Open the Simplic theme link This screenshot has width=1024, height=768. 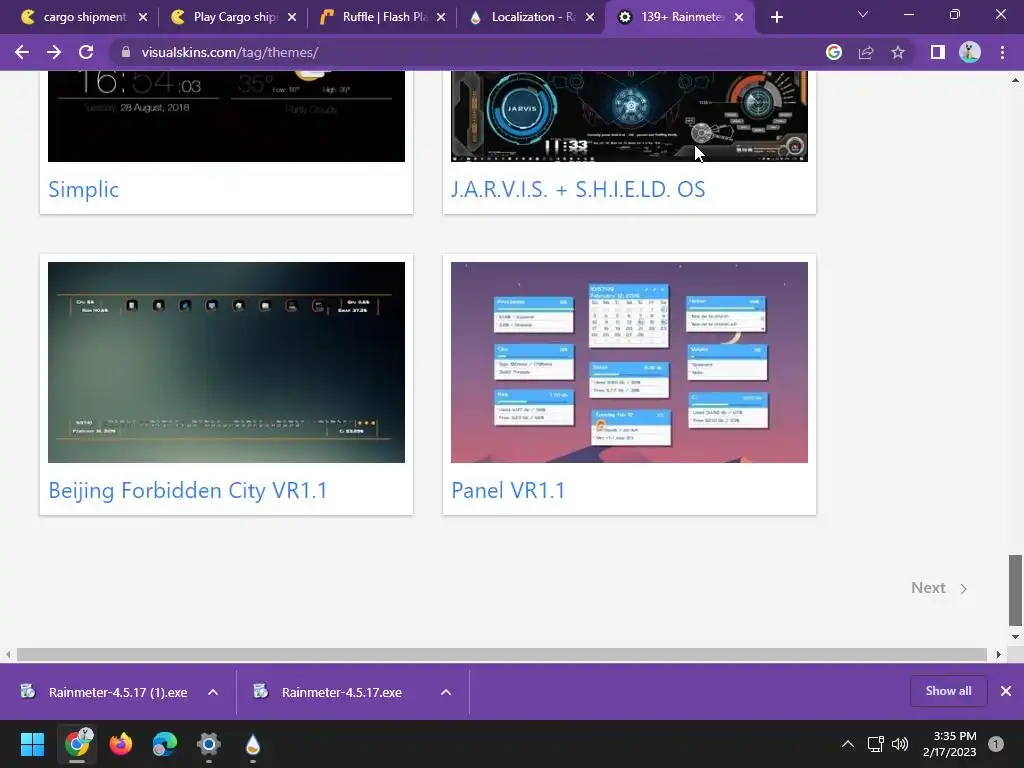(x=84, y=189)
